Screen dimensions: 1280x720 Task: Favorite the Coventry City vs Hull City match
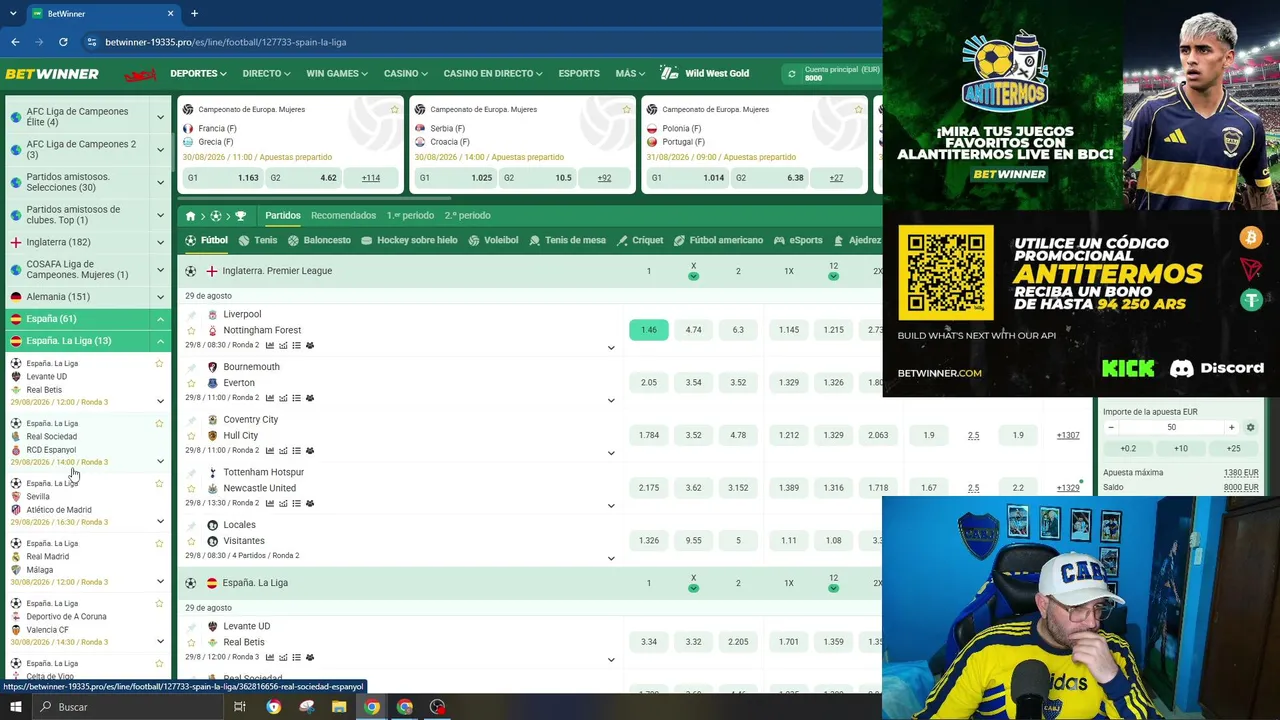pos(191,436)
